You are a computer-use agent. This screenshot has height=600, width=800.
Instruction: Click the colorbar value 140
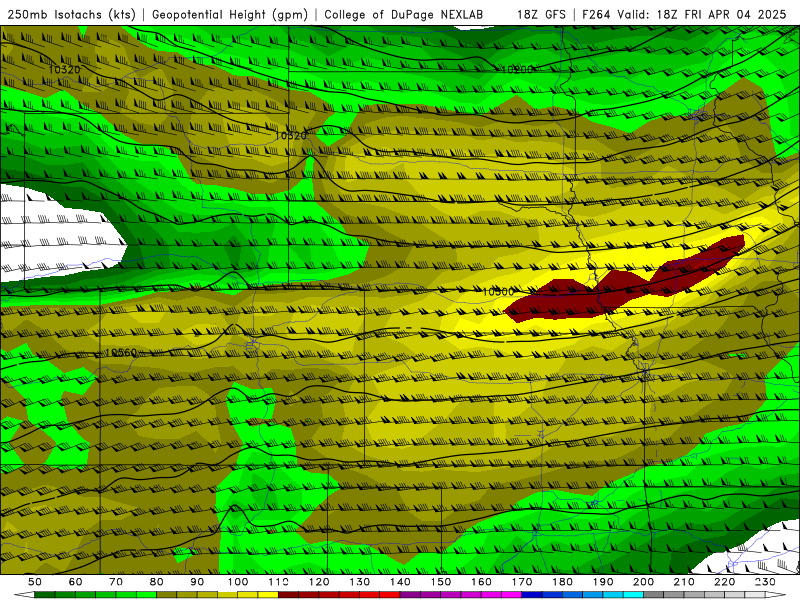click(x=400, y=582)
